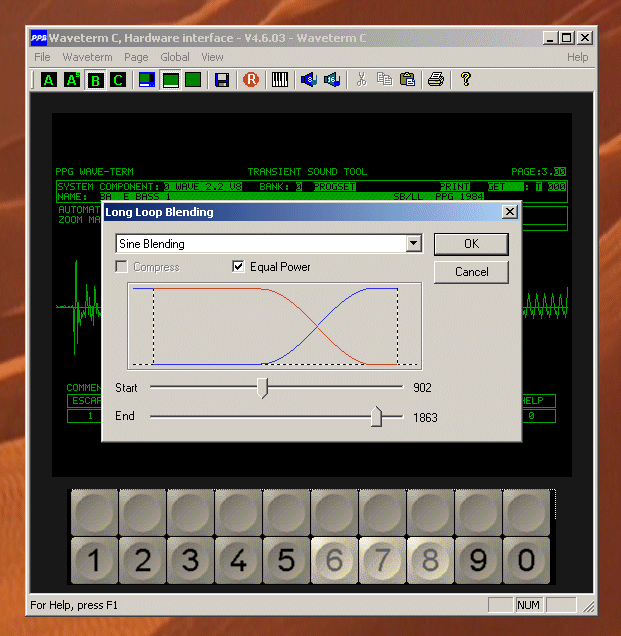Click the highlighted keypad button 7

[x=382, y=560]
